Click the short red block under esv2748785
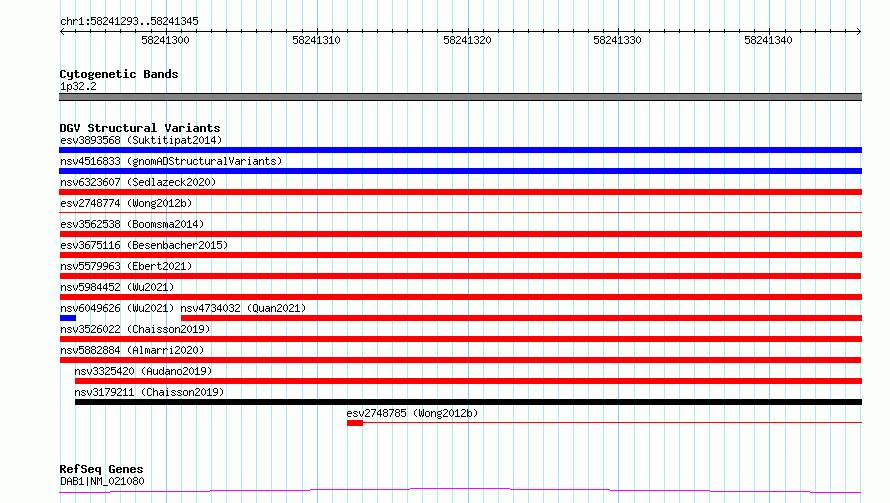Screen dimensions: 890x503 355,423
